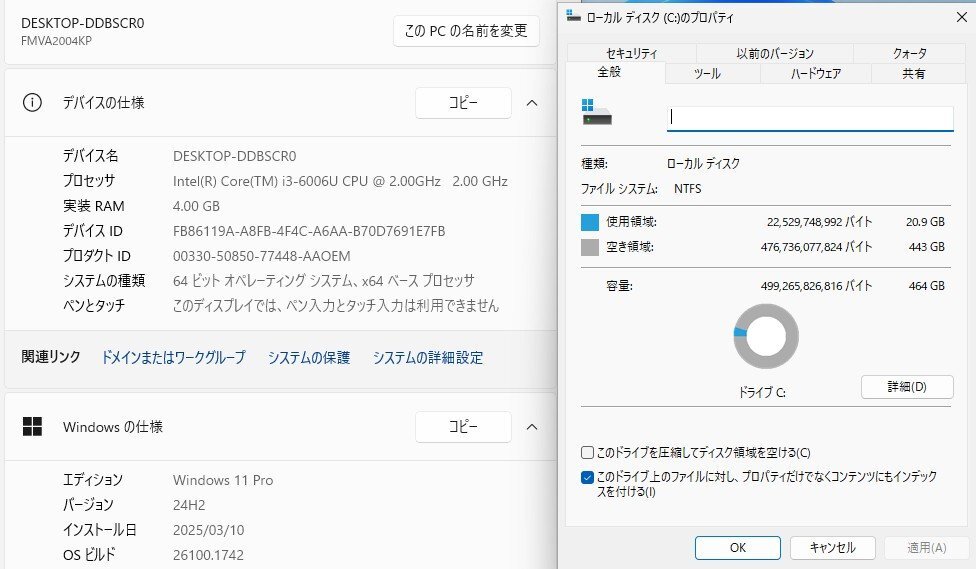Viewport: 976px width, 569px height.
Task: Click the drive icon in the dialog title bar
Action: tap(573, 16)
